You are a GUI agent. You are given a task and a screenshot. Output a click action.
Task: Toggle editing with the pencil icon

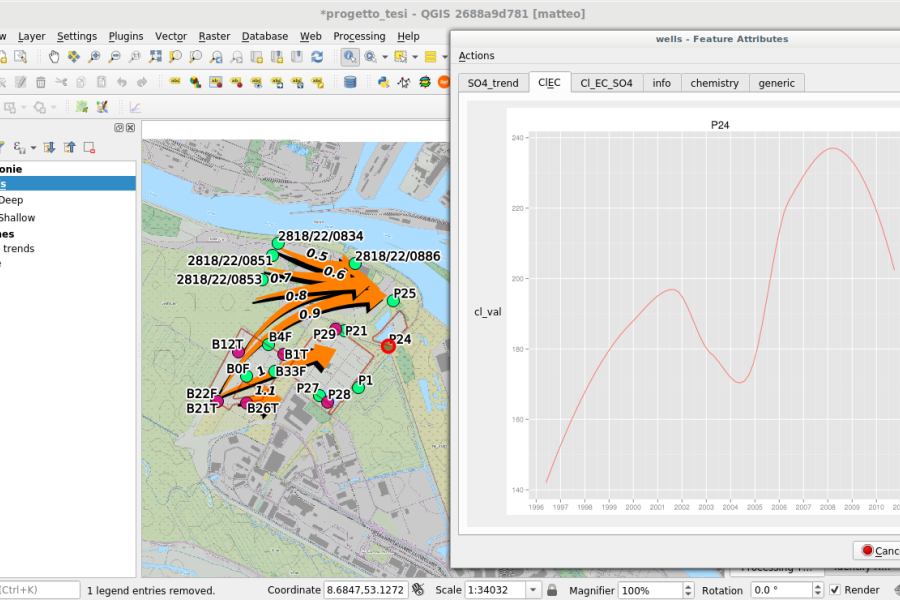click(21, 82)
